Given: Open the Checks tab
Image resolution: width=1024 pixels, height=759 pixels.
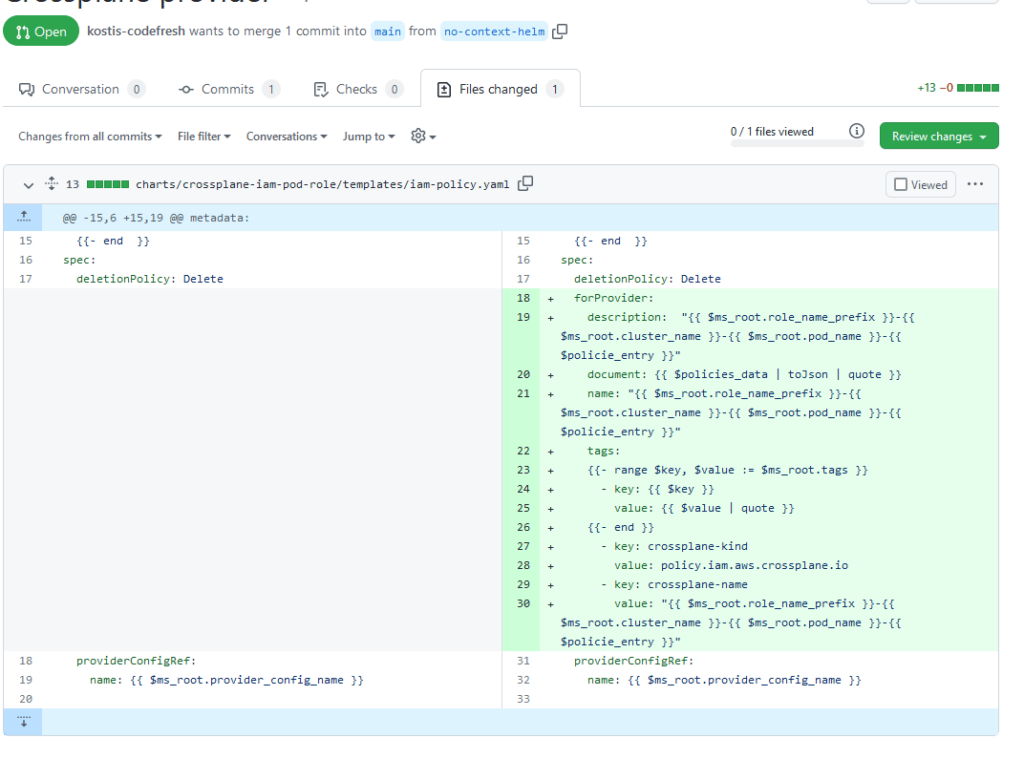Looking at the screenshot, I should (357, 89).
